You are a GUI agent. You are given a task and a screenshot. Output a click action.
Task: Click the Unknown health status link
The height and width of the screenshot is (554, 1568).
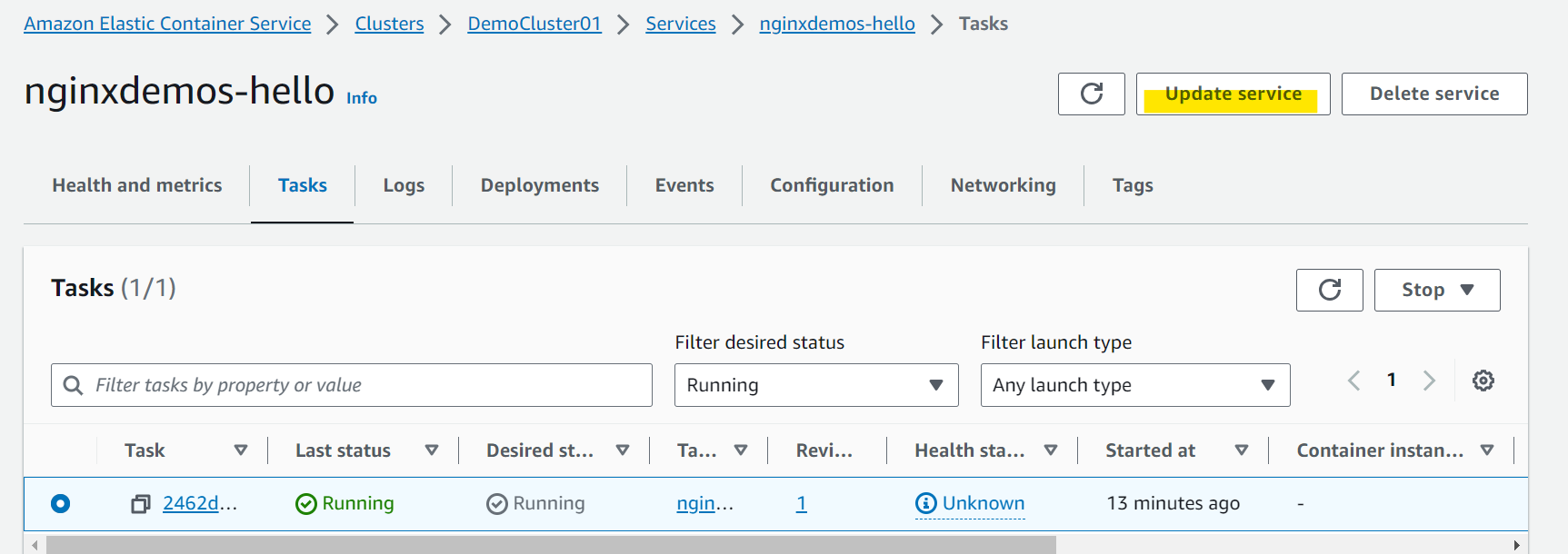tap(984, 503)
